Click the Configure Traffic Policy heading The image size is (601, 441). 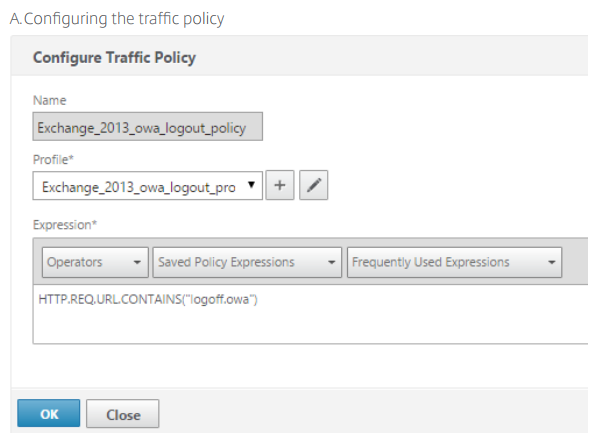(x=114, y=57)
